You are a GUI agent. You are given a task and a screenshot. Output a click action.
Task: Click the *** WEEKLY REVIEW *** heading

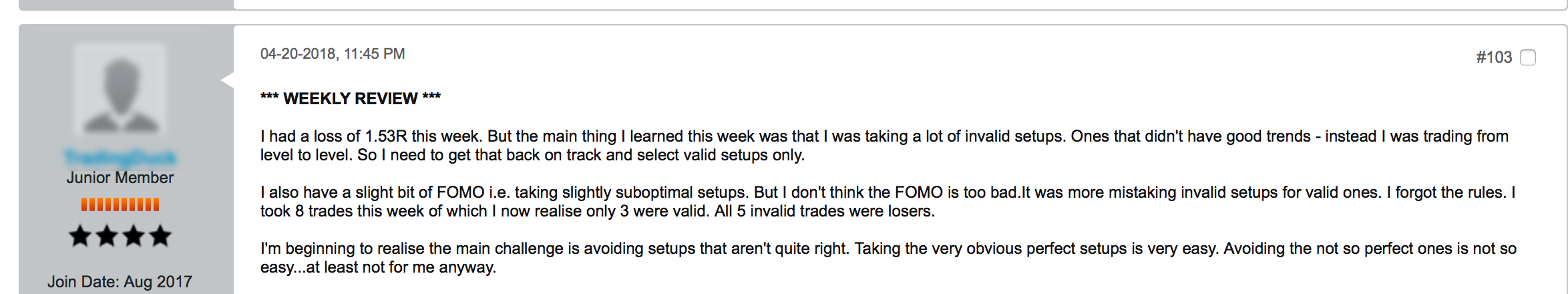click(x=351, y=99)
